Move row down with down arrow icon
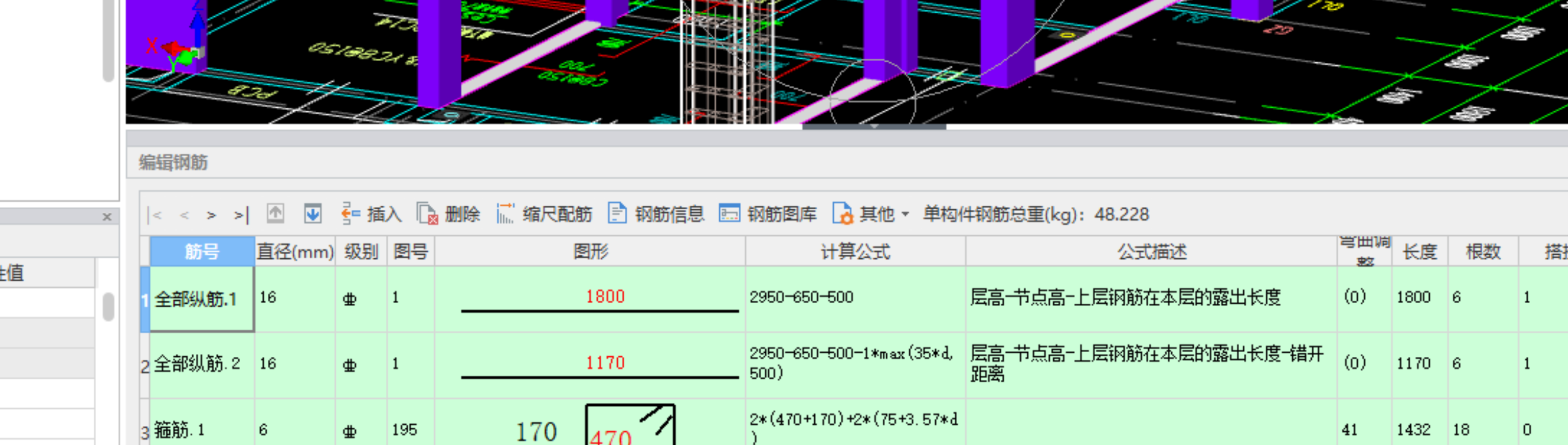Viewport: 1568px width, 445px height. point(312,214)
